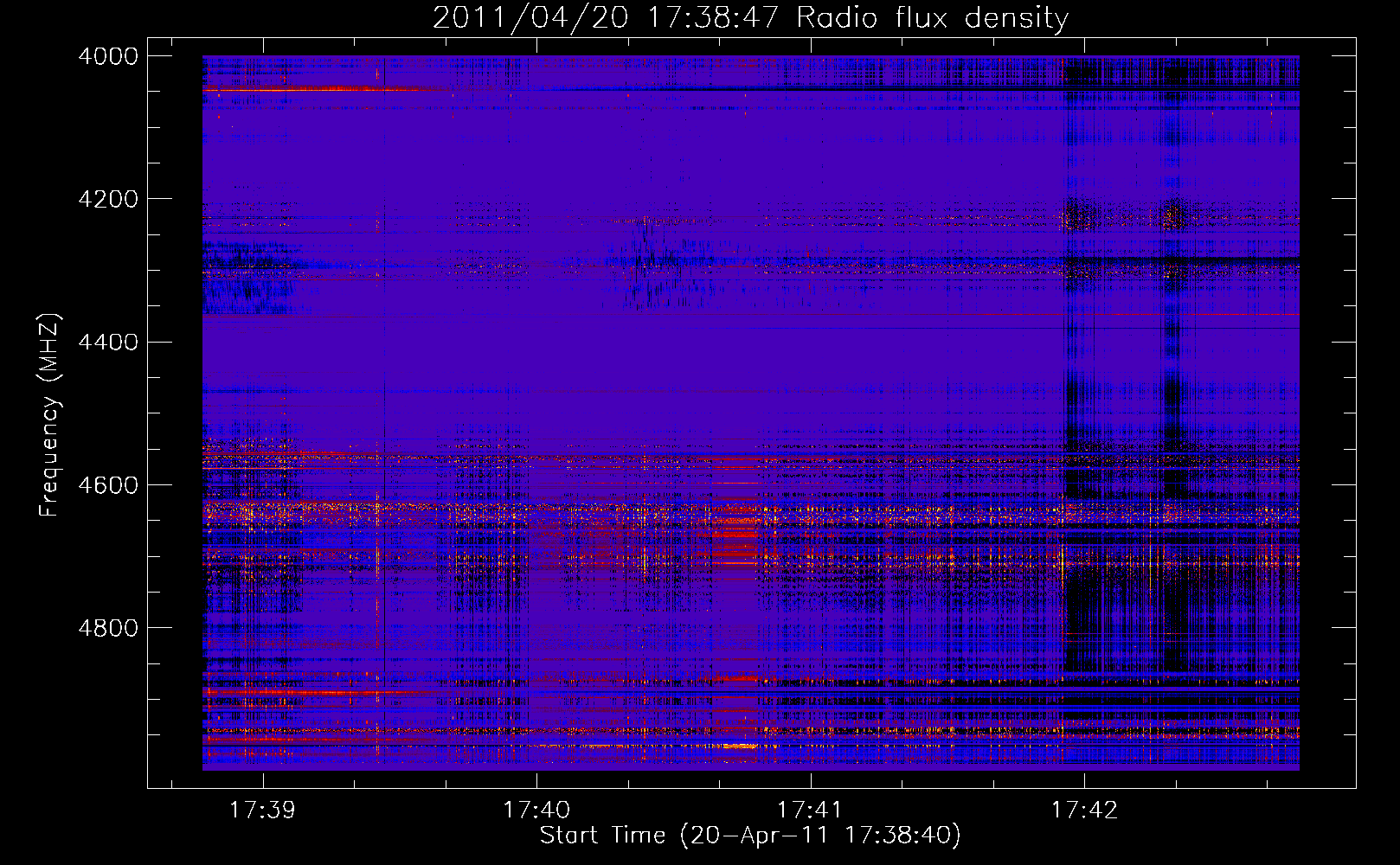Click the 4600 frequency tick label
Screen dimensions: 1400x865
click(x=108, y=485)
